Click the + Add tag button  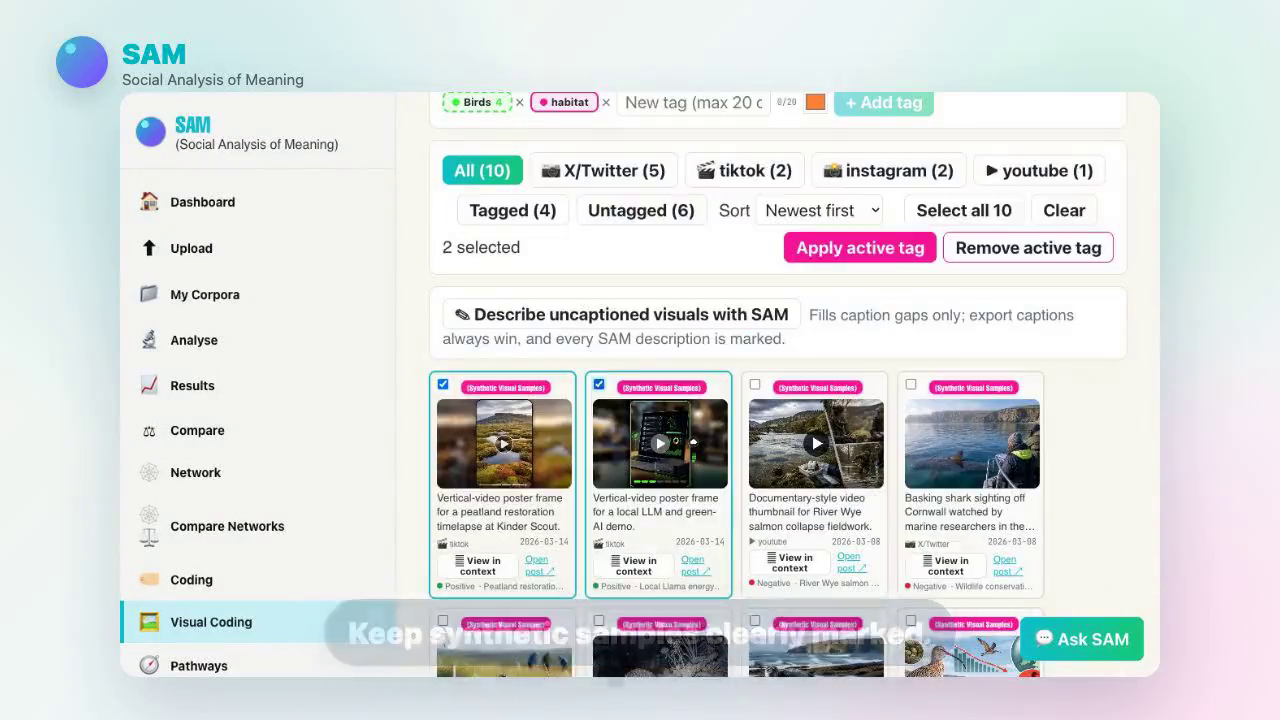pyautogui.click(x=884, y=102)
